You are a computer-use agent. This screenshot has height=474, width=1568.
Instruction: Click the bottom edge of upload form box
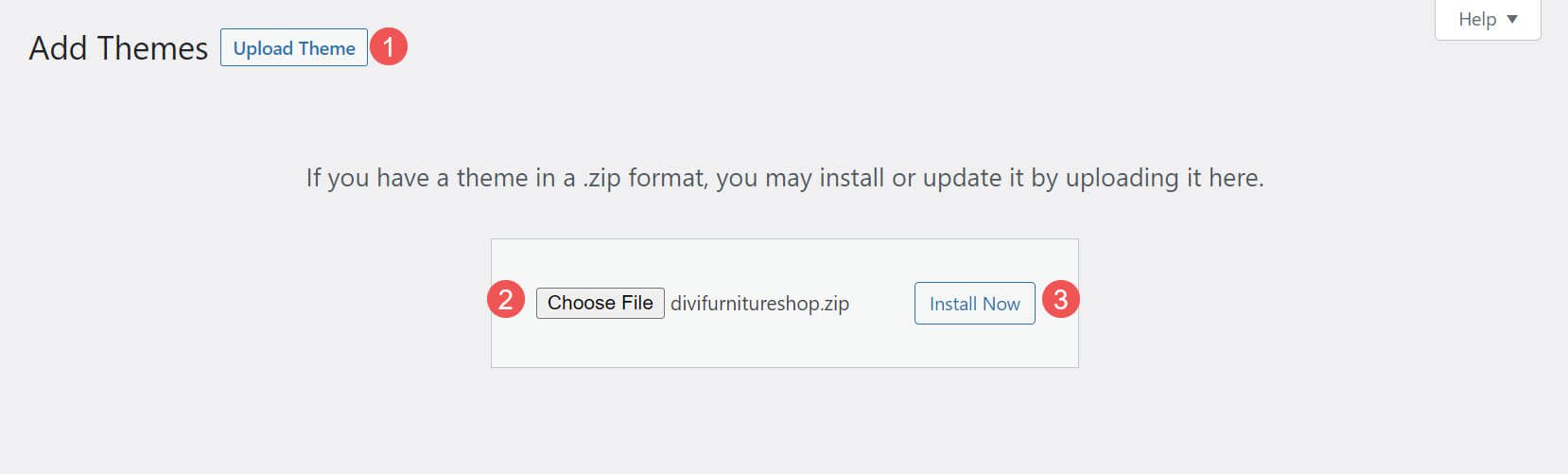(784, 366)
